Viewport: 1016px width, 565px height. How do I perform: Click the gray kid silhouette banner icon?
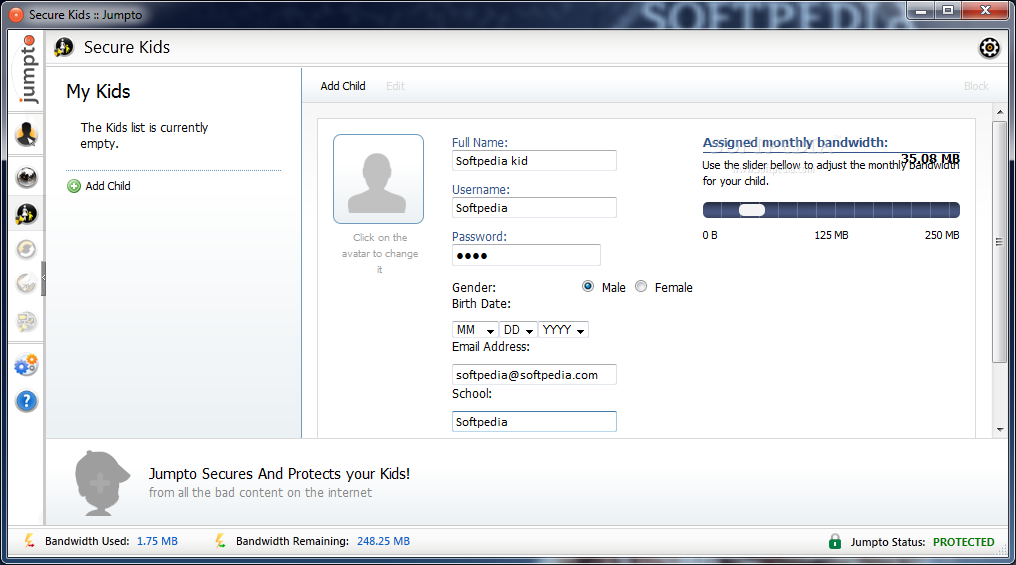point(101,483)
